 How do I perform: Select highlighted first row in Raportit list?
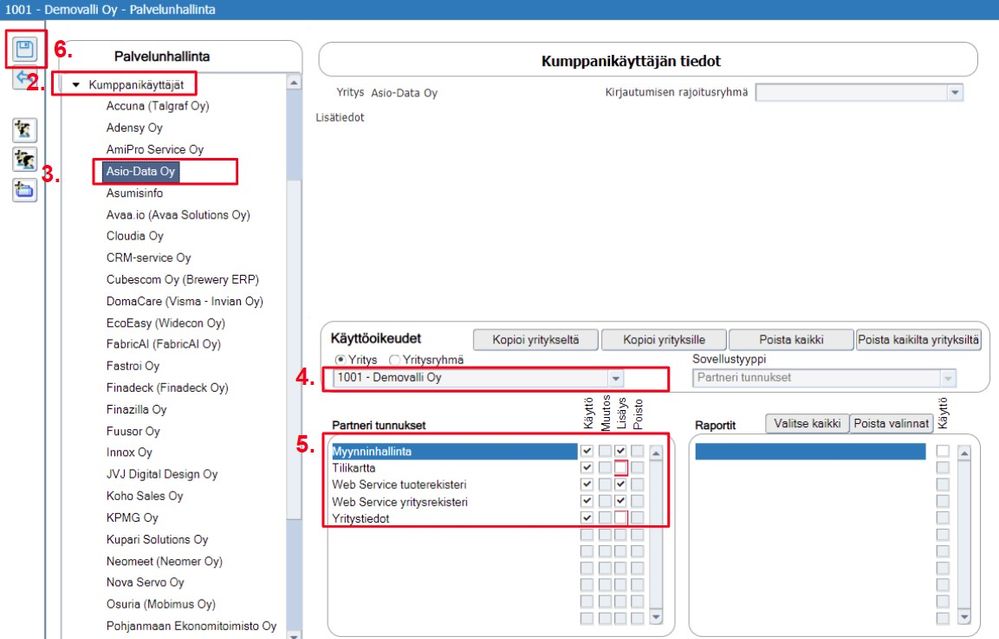tap(810, 452)
